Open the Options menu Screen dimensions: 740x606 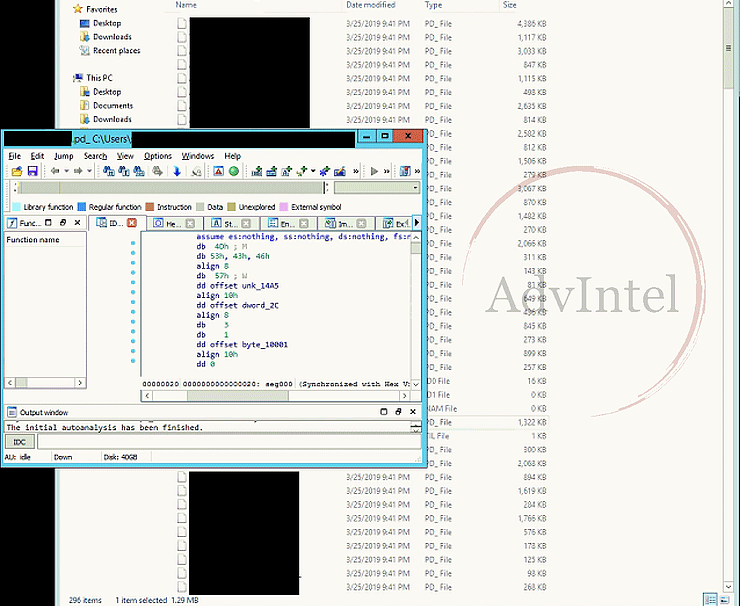tap(158, 156)
